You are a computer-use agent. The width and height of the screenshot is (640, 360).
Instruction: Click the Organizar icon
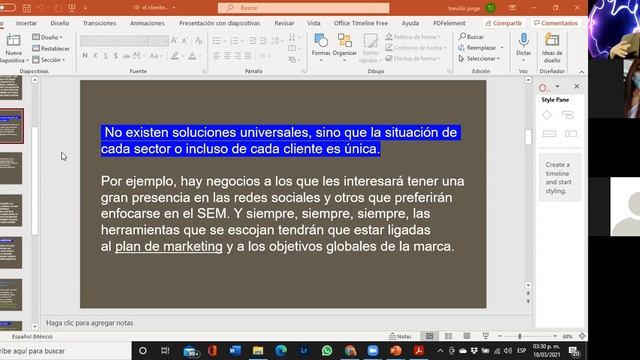344,41
